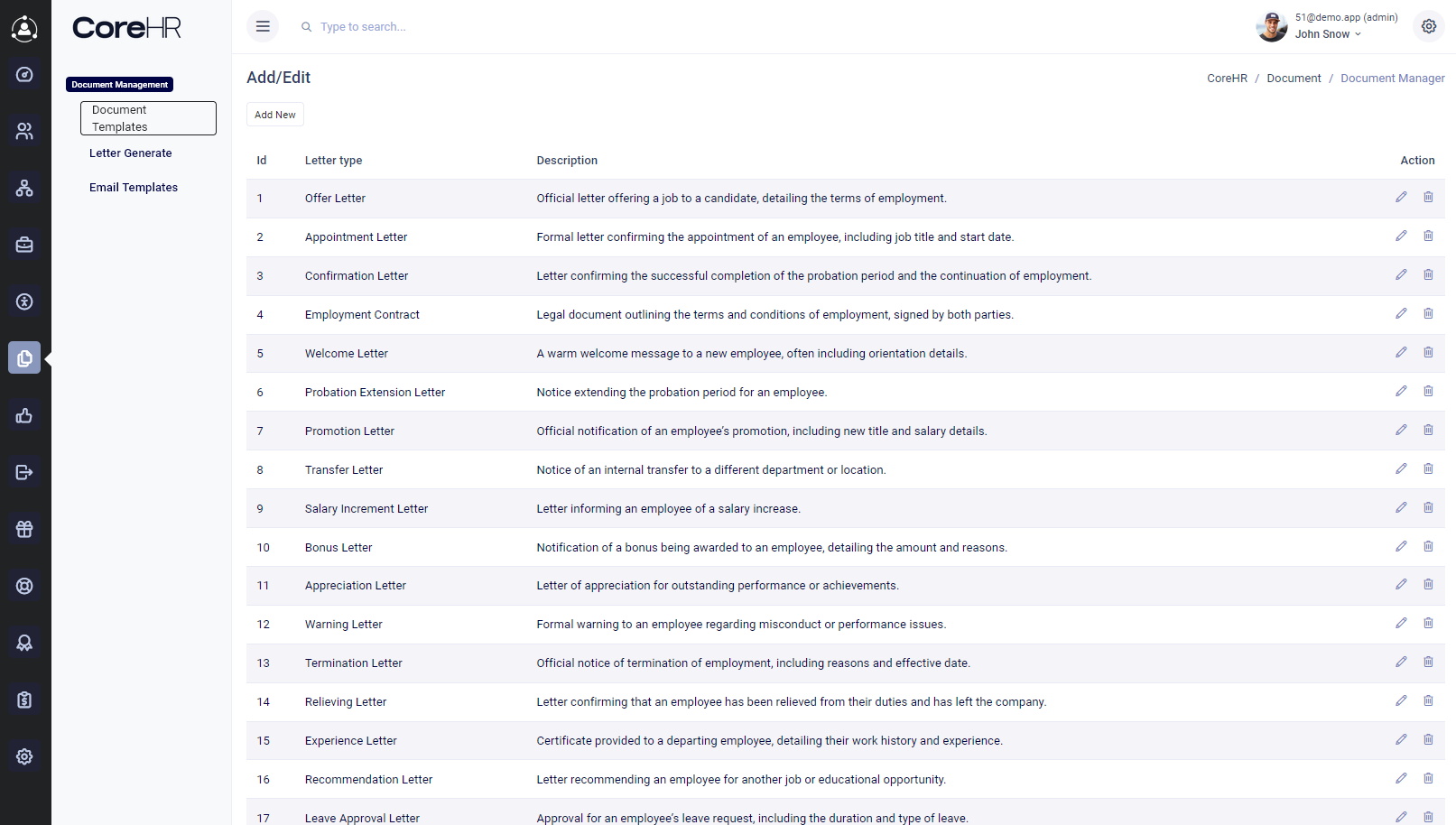Open the briefcase icon in sidebar
This screenshot has width=1456, height=825.
24,245
